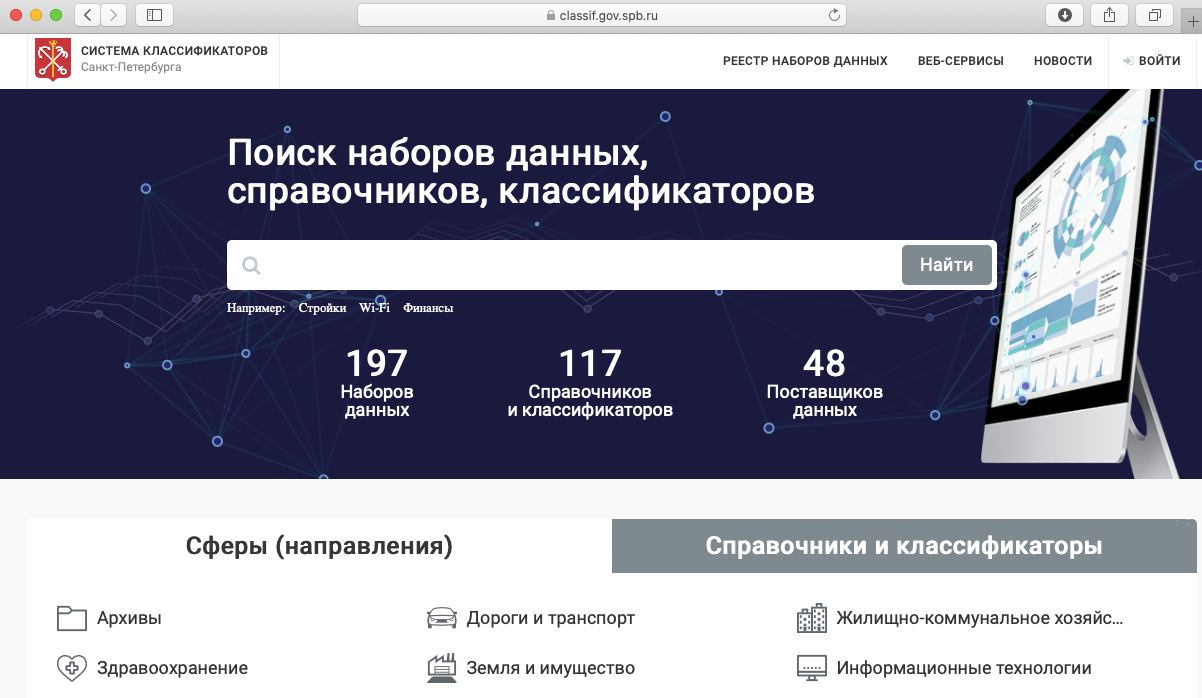Open Реестр наборов данных menu item
The height and width of the screenshot is (698, 1202).
pyautogui.click(x=805, y=61)
